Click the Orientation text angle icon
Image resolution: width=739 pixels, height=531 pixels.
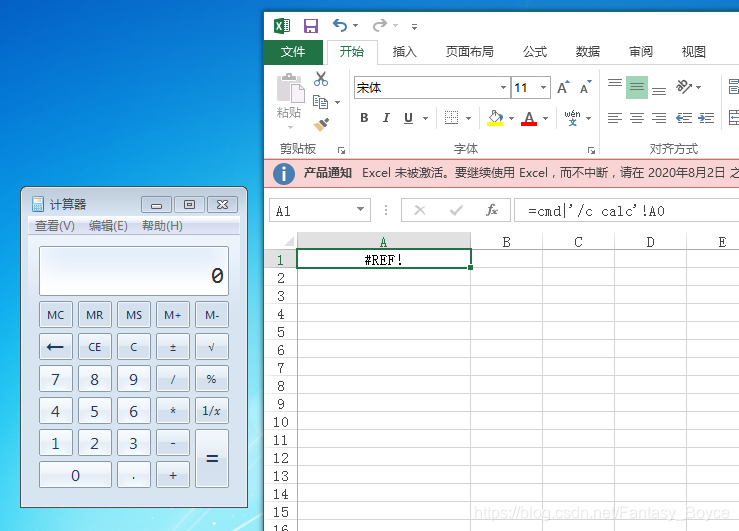pos(683,87)
